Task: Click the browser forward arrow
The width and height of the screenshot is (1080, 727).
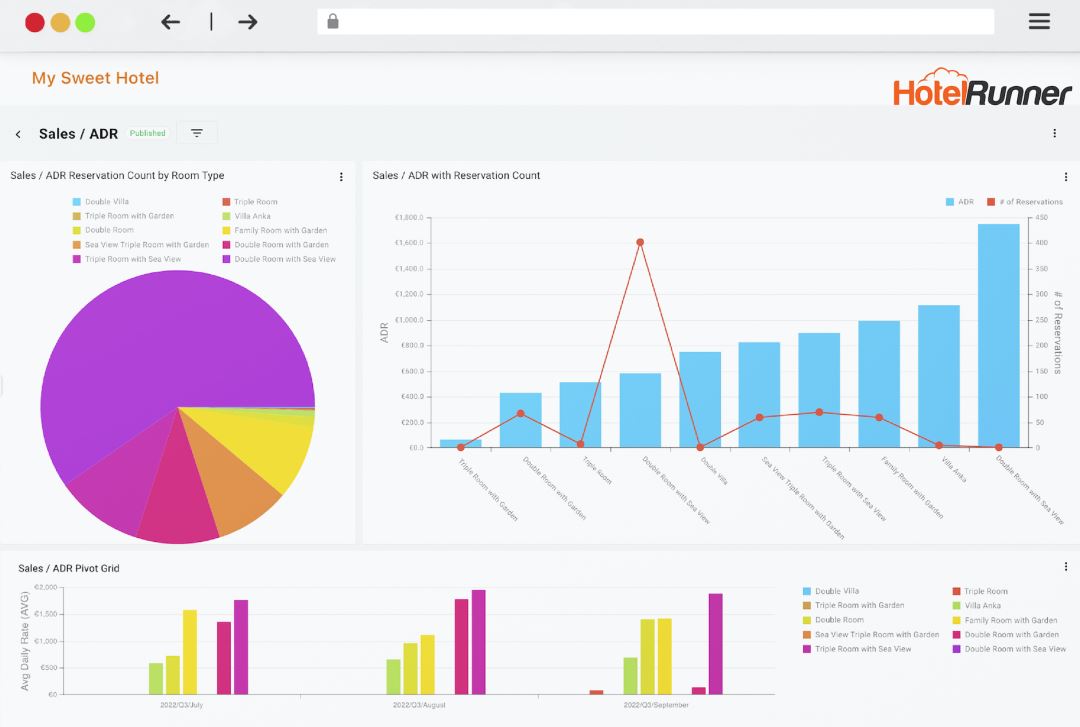Action: click(x=248, y=22)
